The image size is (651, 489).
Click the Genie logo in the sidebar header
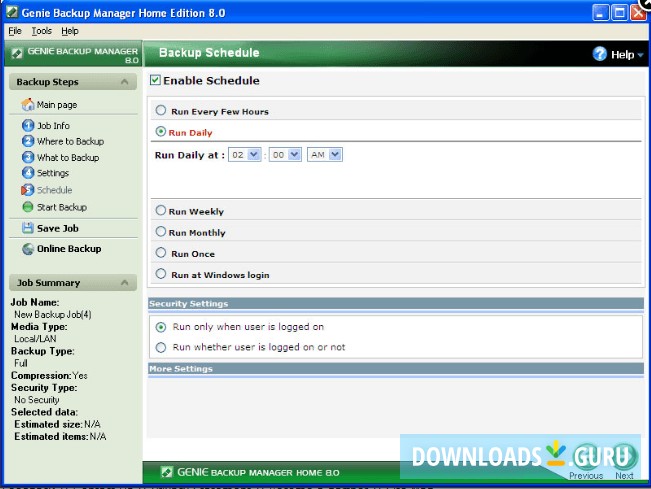(17, 53)
